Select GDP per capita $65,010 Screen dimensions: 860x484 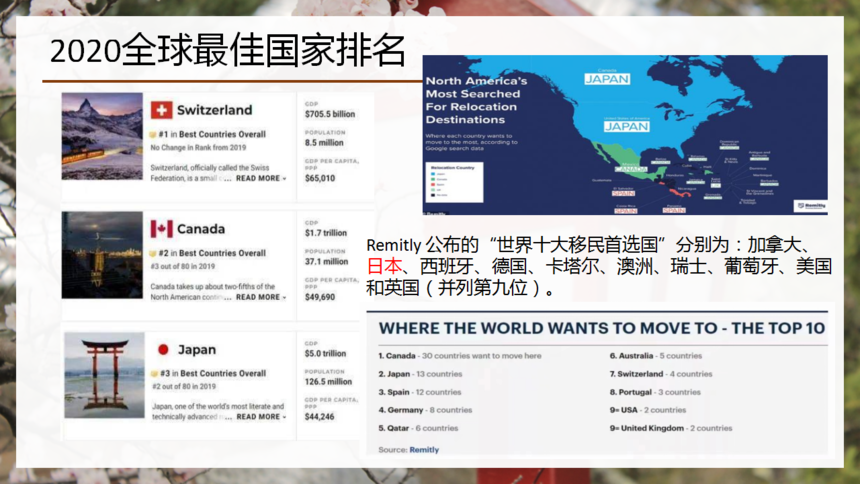pos(320,178)
